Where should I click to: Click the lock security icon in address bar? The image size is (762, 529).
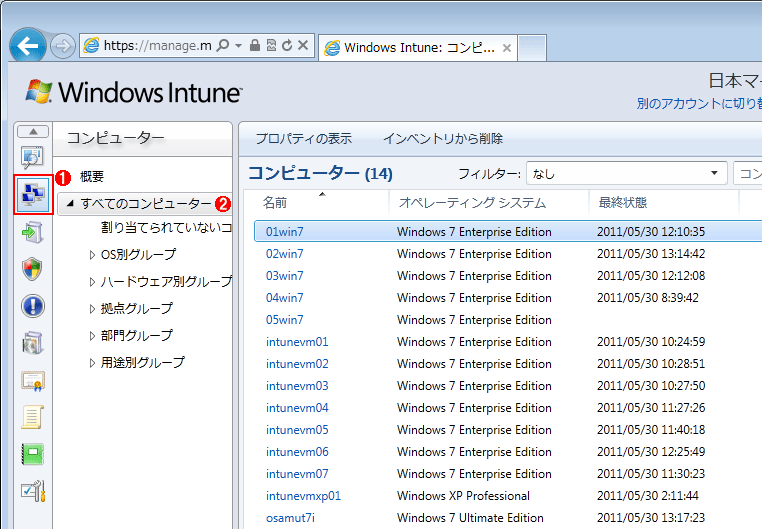click(x=255, y=46)
